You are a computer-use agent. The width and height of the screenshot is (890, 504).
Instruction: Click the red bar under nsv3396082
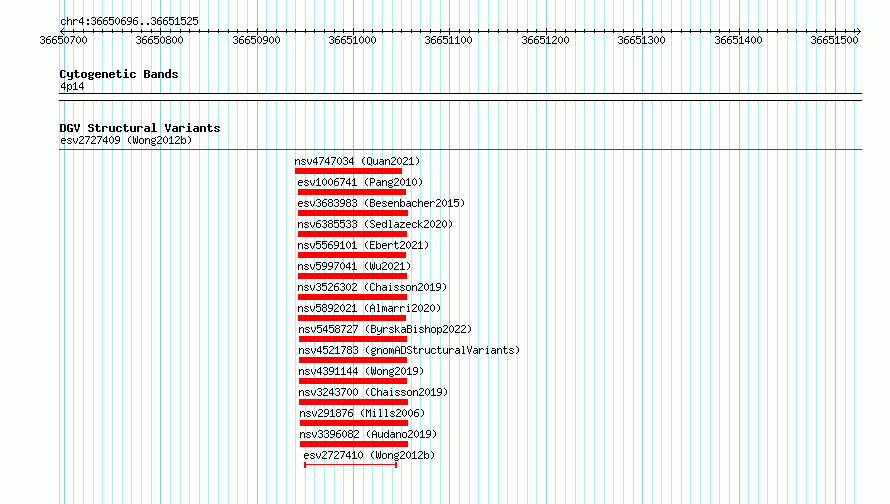(x=354, y=444)
